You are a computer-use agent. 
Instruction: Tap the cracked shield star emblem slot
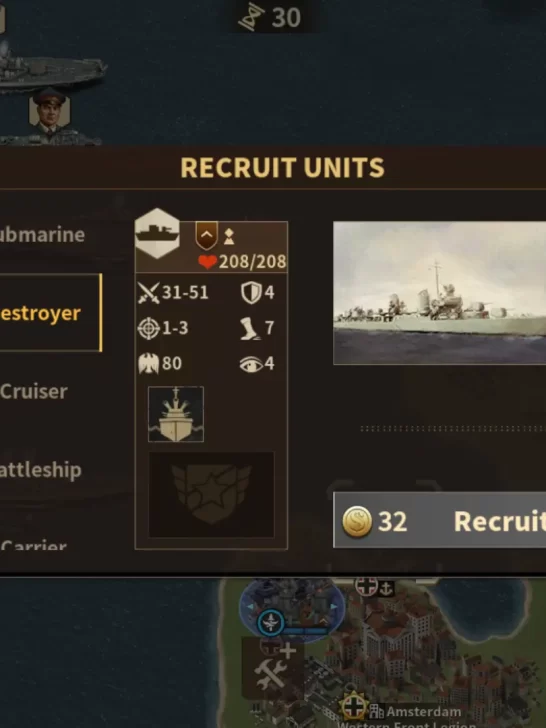coord(211,494)
